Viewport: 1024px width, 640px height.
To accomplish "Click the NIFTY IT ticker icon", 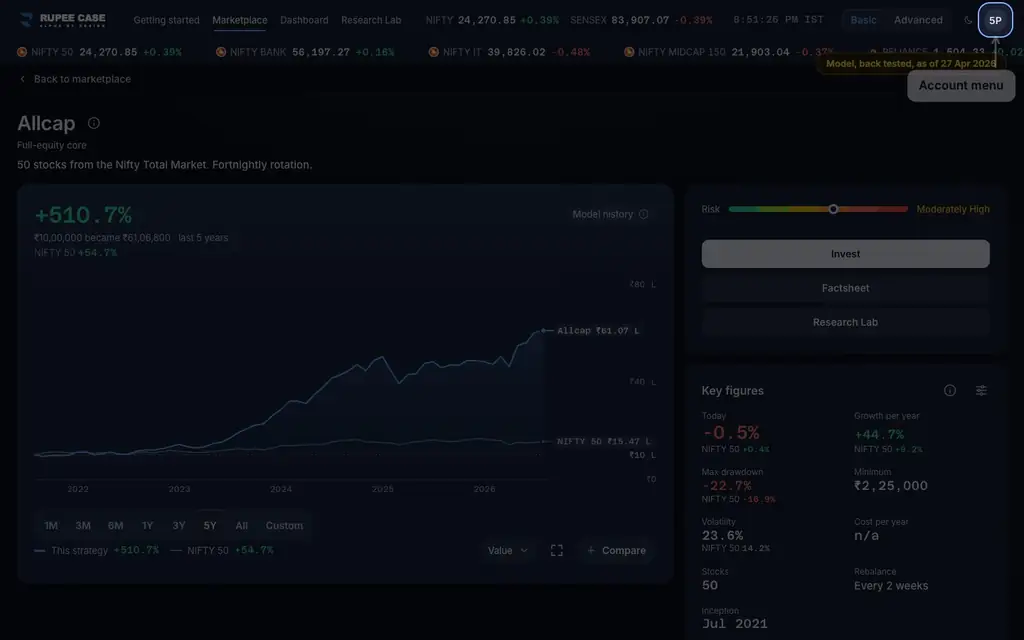I will click(434, 52).
